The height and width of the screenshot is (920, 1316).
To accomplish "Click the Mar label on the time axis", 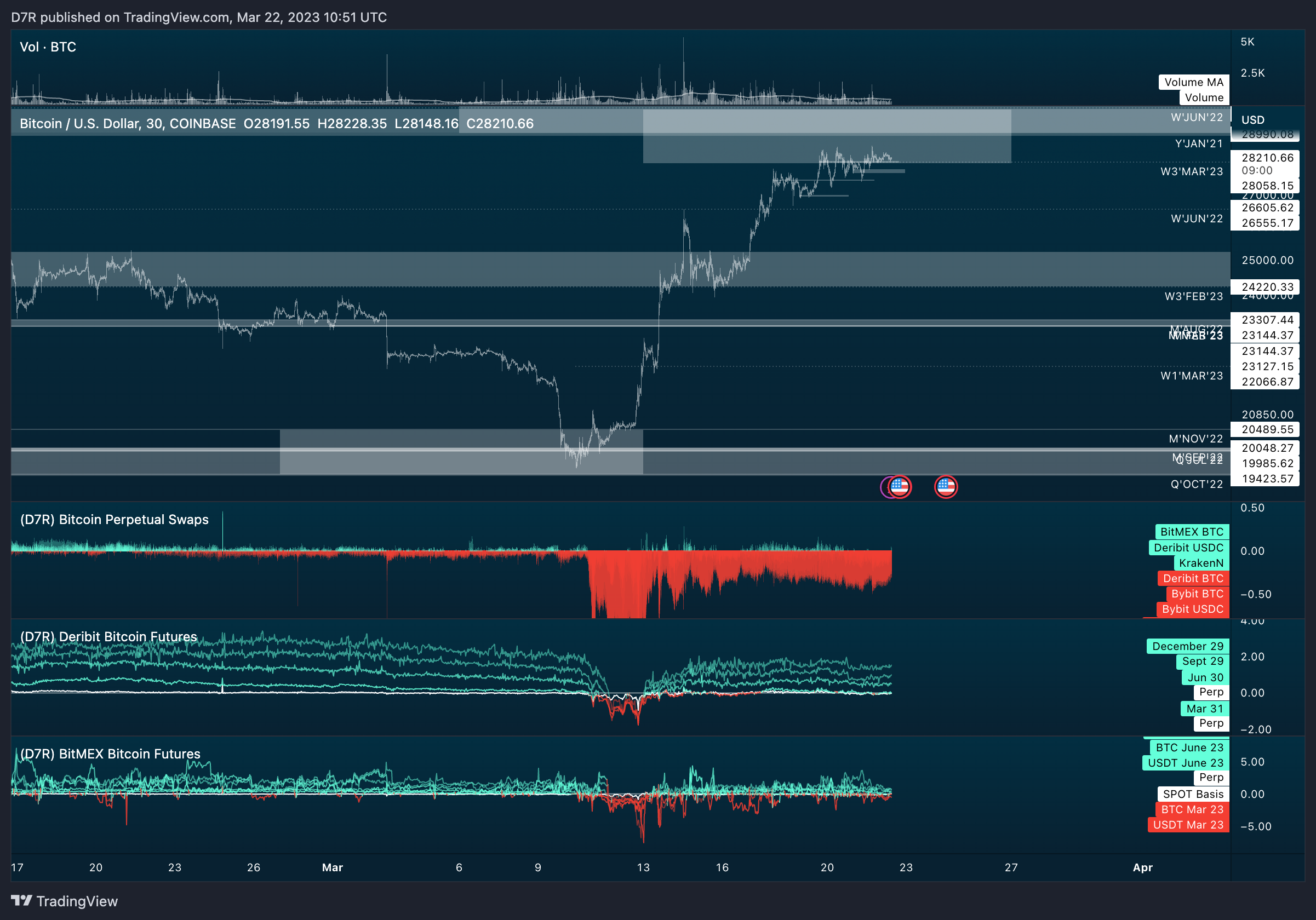I will click(x=333, y=867).
